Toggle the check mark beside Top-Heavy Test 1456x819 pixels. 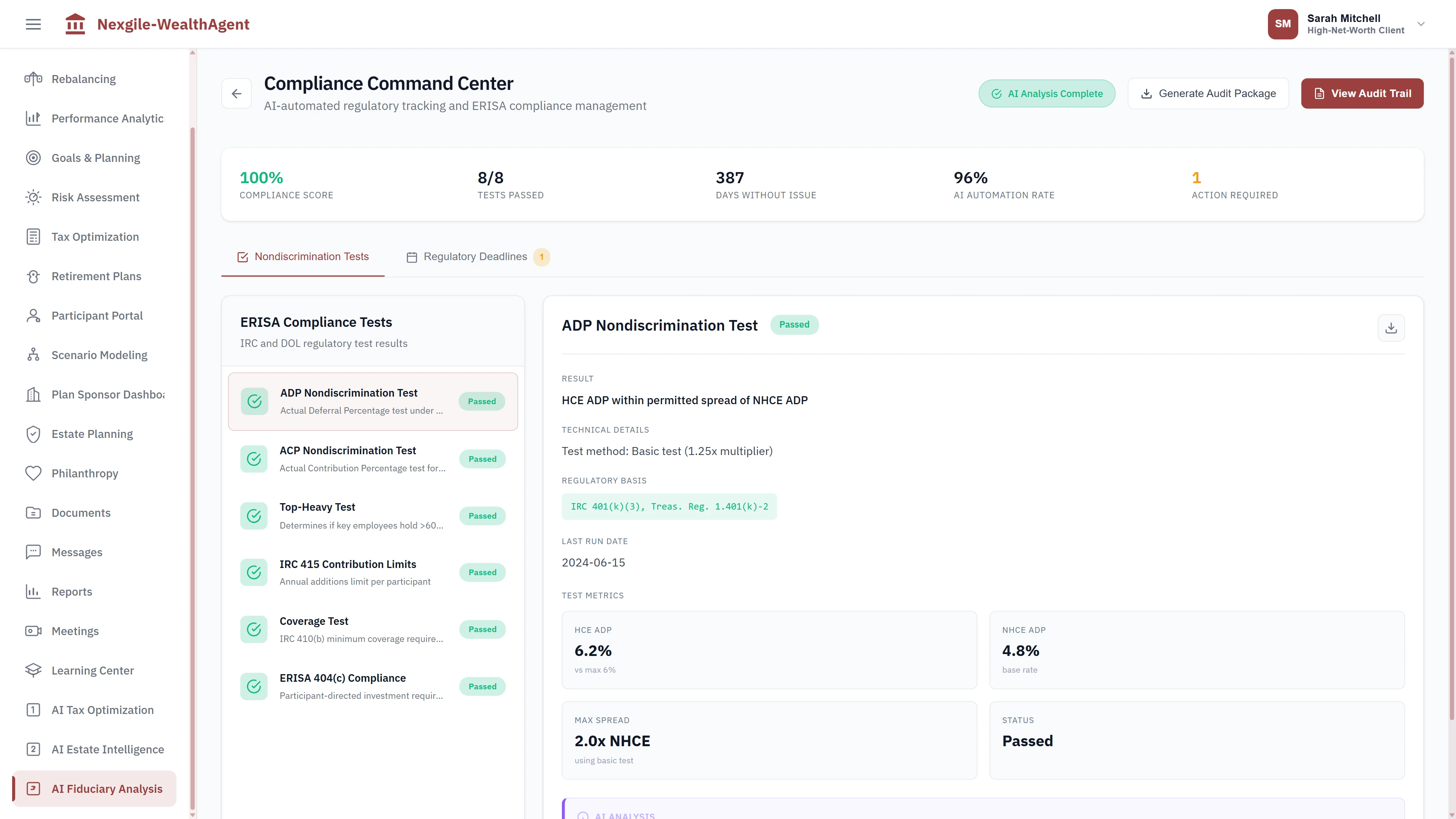tap(254, 516)
